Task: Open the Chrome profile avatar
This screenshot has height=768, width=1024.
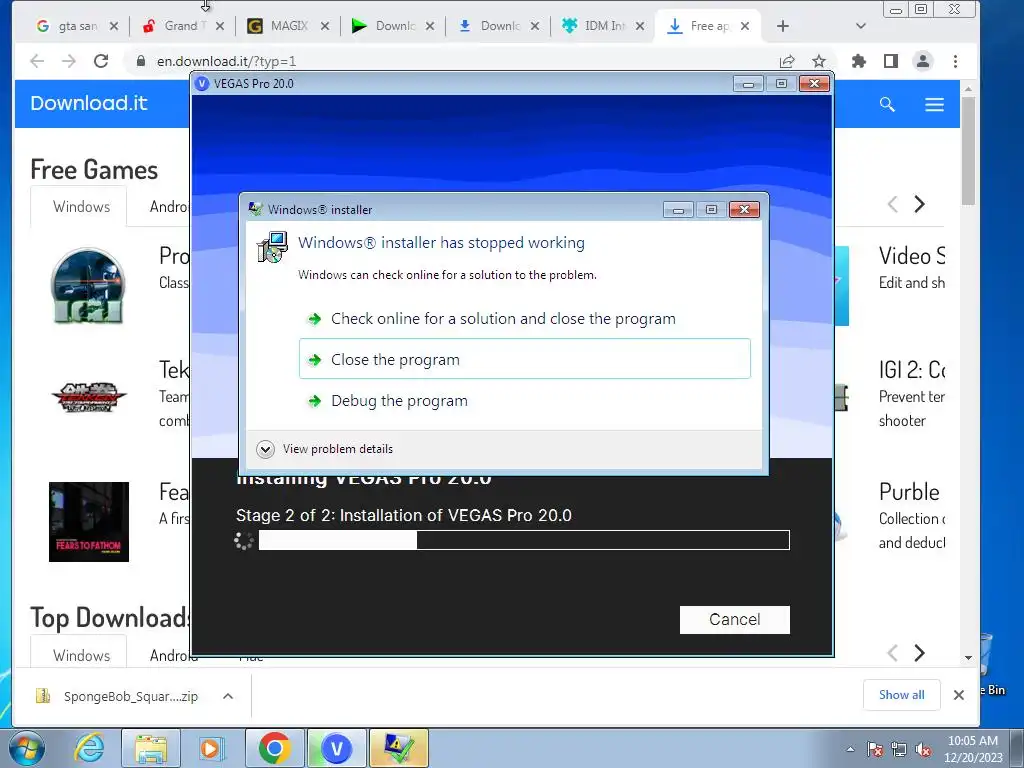Action: coord(923,61)
